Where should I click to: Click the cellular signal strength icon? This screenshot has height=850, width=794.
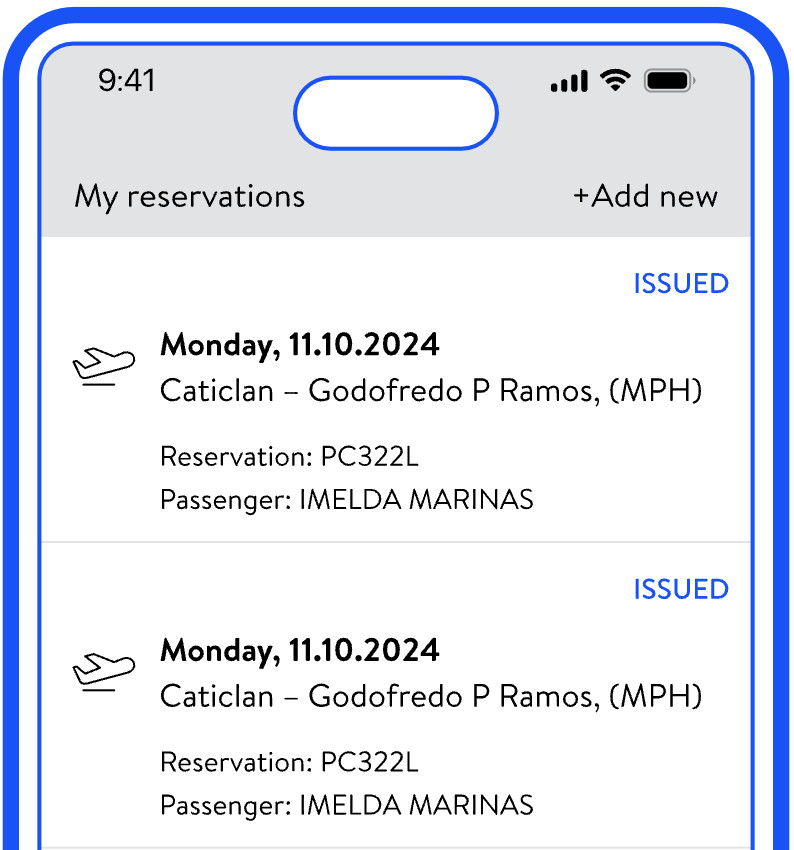tap(569, 82)
